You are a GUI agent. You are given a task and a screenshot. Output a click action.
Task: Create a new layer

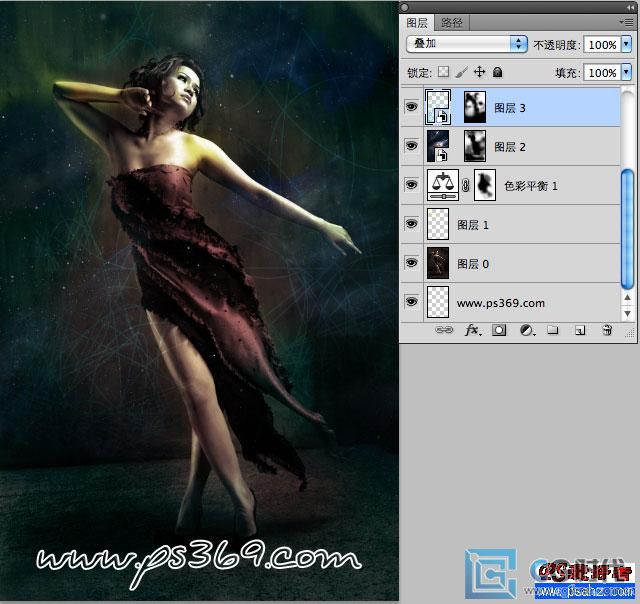580,330
